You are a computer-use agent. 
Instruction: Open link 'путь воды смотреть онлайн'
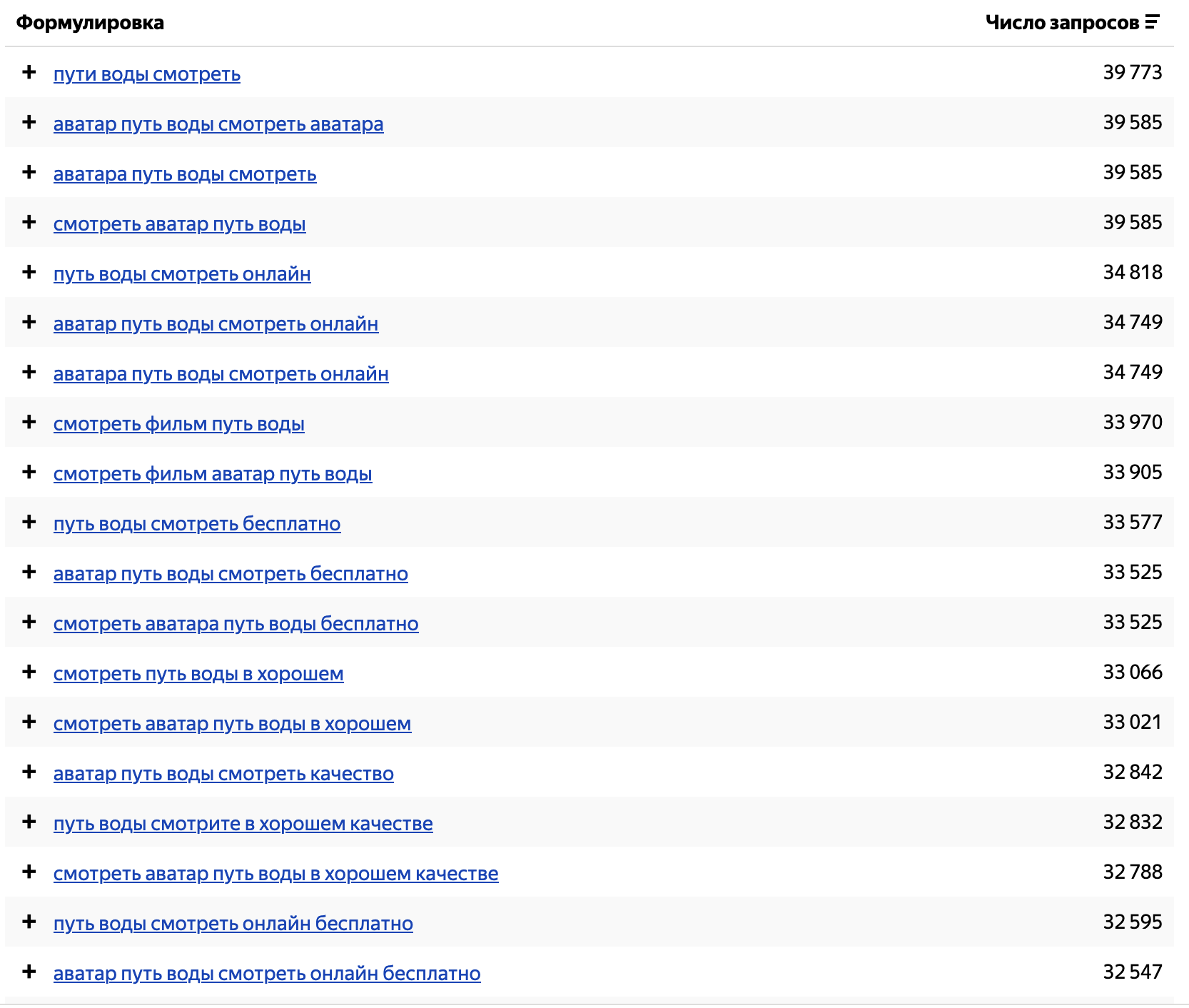[x=182, y=274]
